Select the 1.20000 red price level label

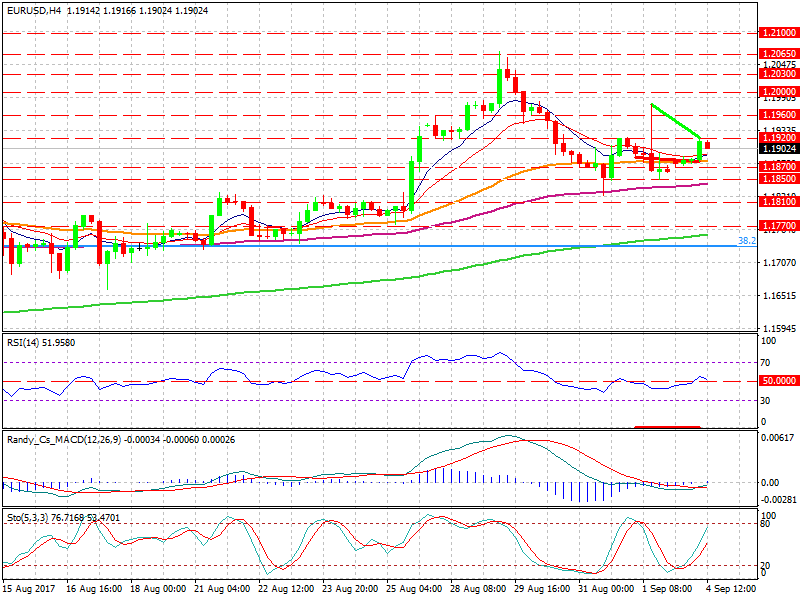pyautogui.click(x=779, y=92)
